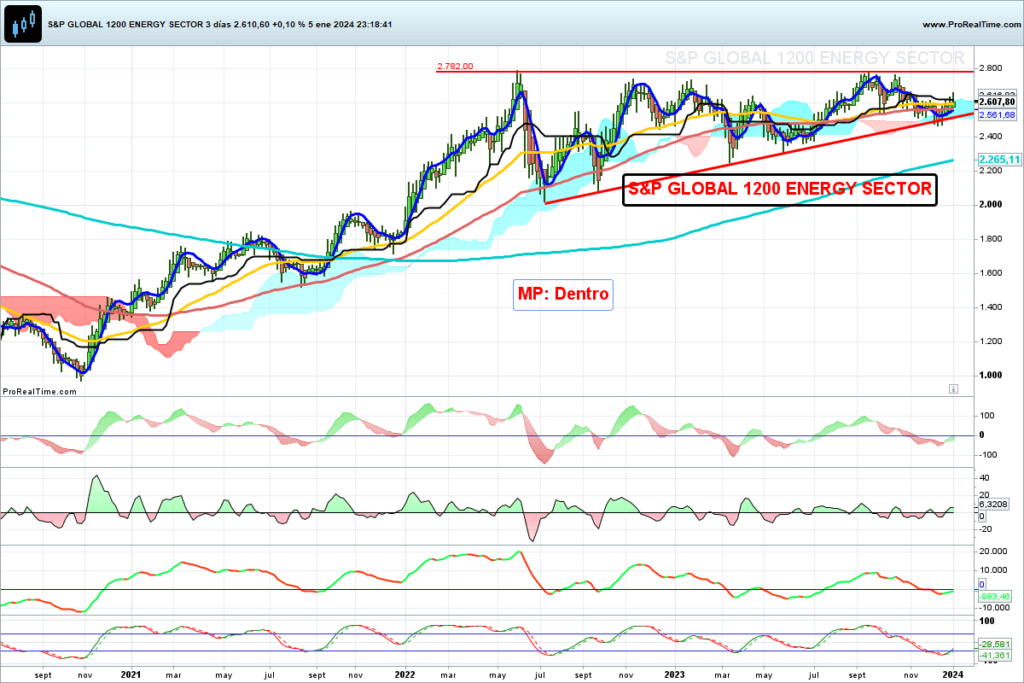The width and height of the screenshot is (1024, 683).
Task: Click the small info icon below price axis
Action: coord(953,389)
